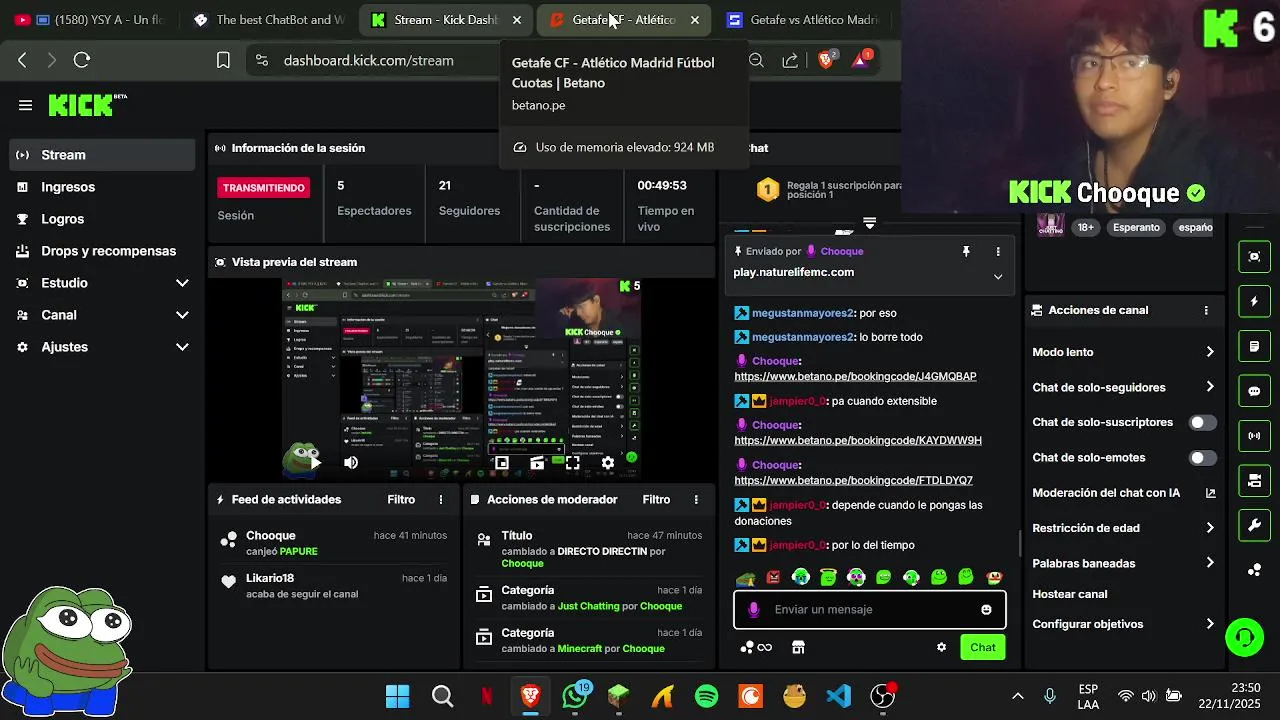Pin icon on the play.naturelifemc.com message
Image resolution: width=1280 pixels, height=720 pixels.
tap(966, 251)
